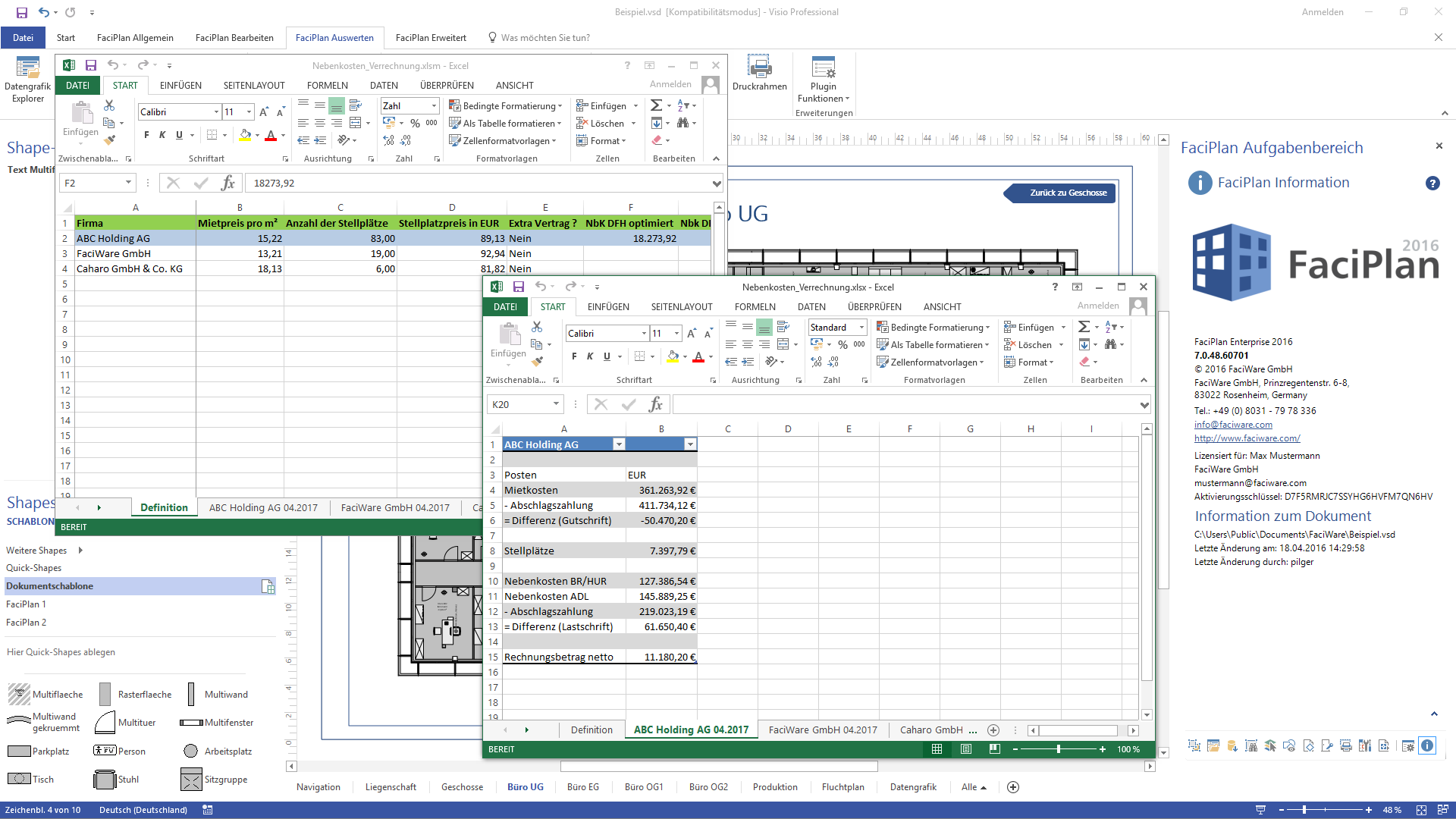Open Zellenformatvorlagen dropdown in the back Excel
Screen dimensions: 1456x819
pos(503,140)
